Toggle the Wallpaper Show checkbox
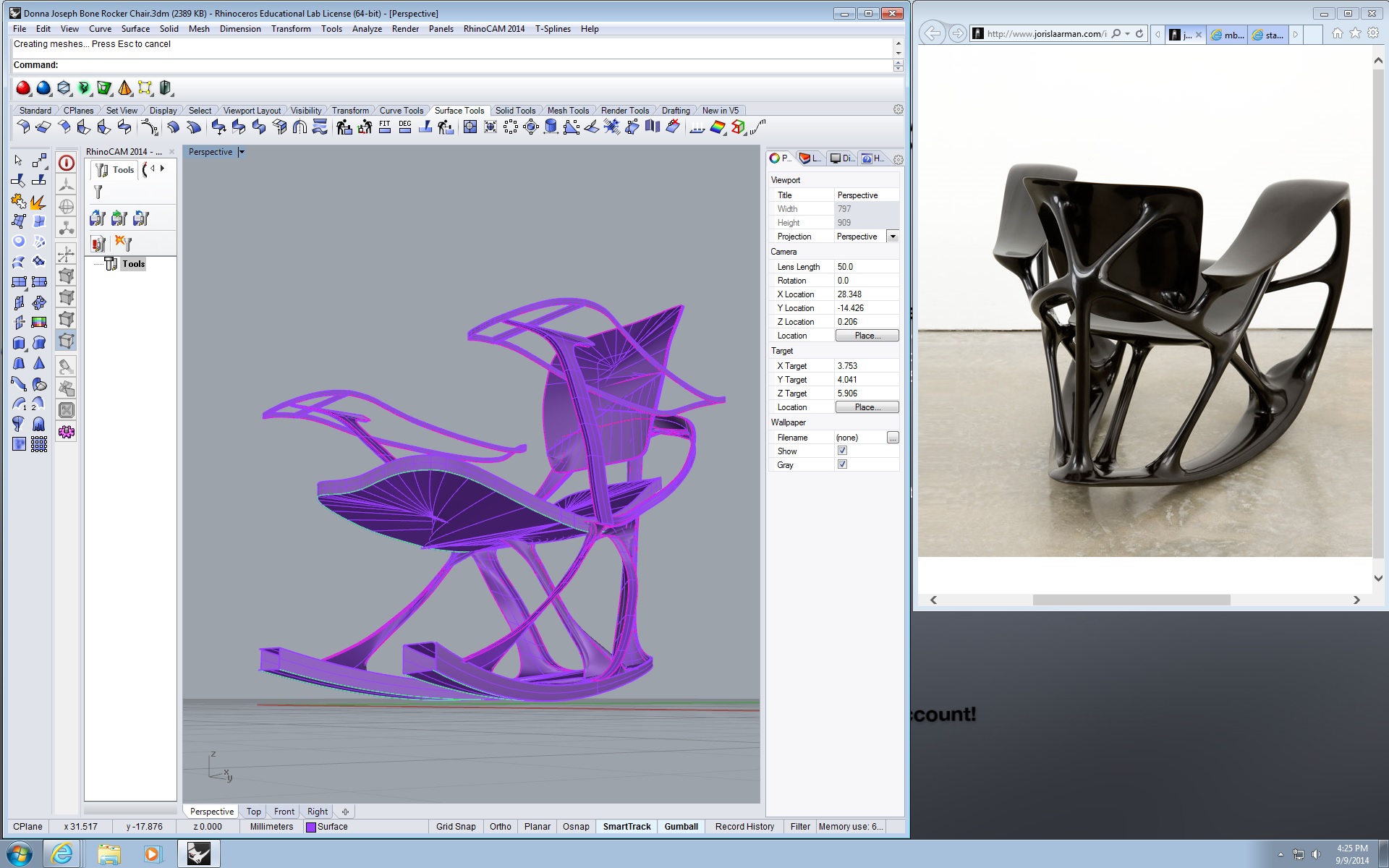This screenshot has width=1389, height=868. click(x=842, y=451)
